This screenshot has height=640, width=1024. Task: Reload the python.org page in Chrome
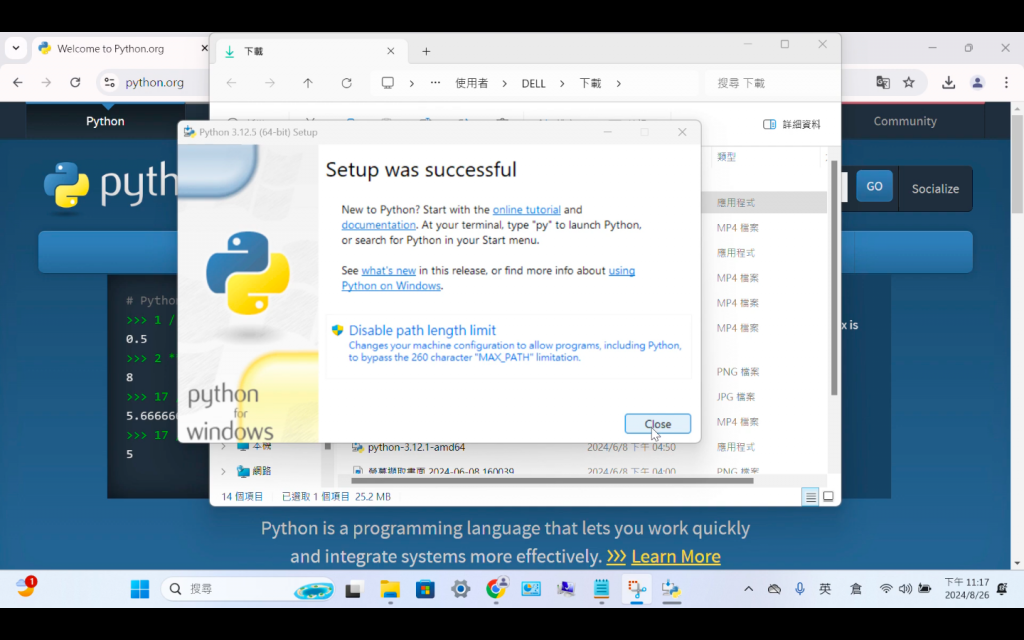[75, 82]
